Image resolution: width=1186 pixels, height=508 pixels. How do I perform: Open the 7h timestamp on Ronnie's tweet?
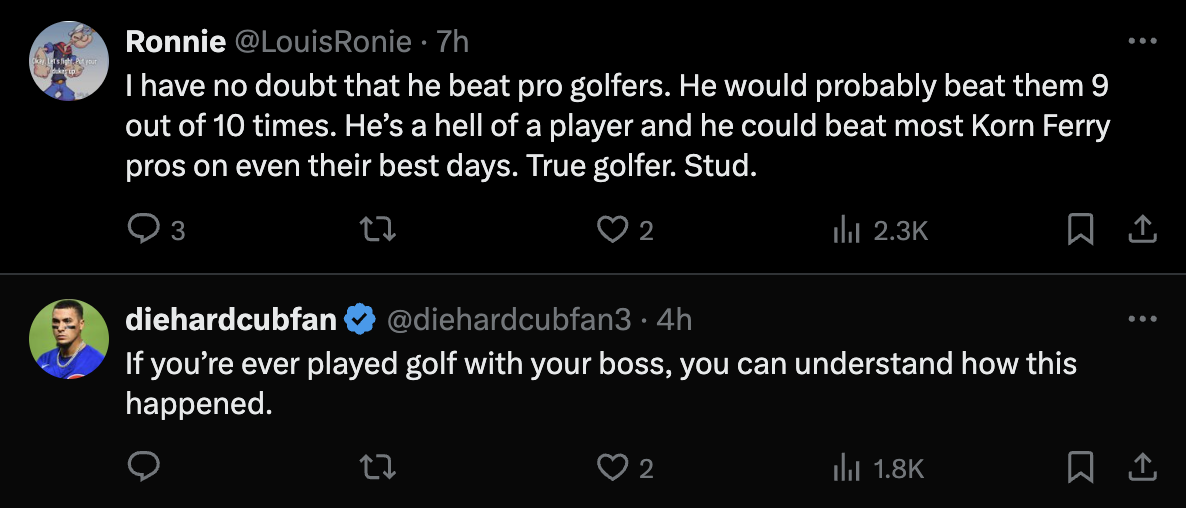pyautogui.click(x=452, y=41)
